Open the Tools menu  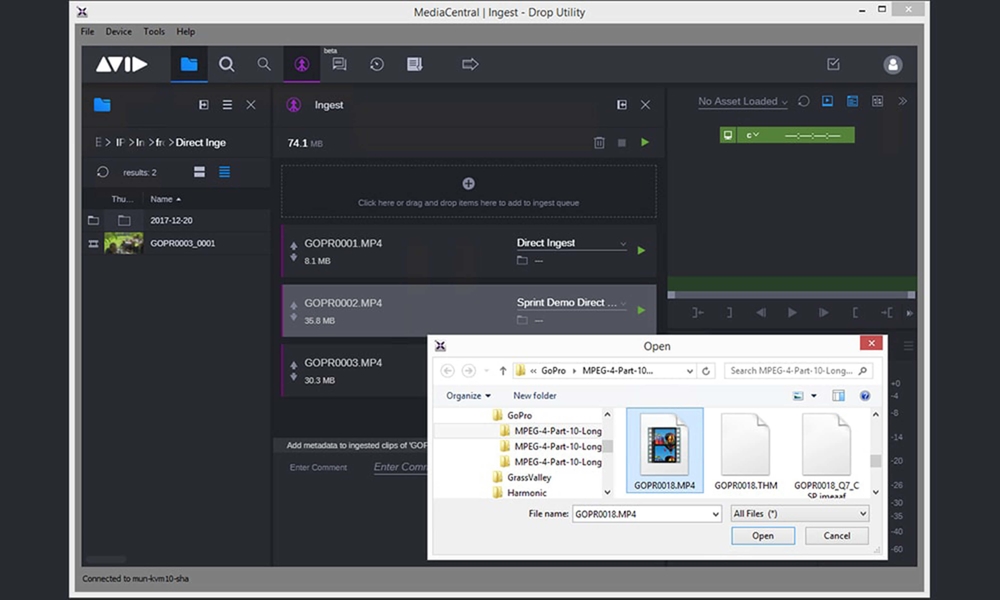(154, 31)
